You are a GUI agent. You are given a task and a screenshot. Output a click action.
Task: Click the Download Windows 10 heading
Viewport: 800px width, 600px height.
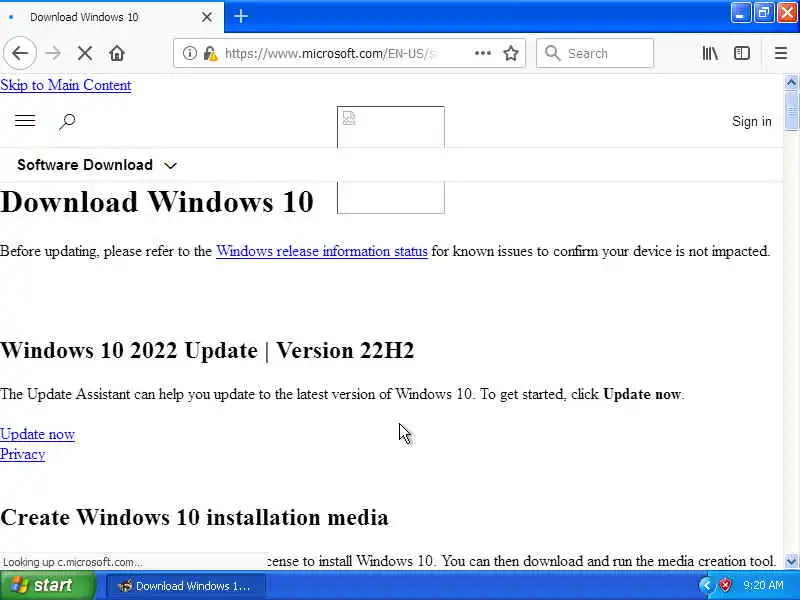click(157, 202)
